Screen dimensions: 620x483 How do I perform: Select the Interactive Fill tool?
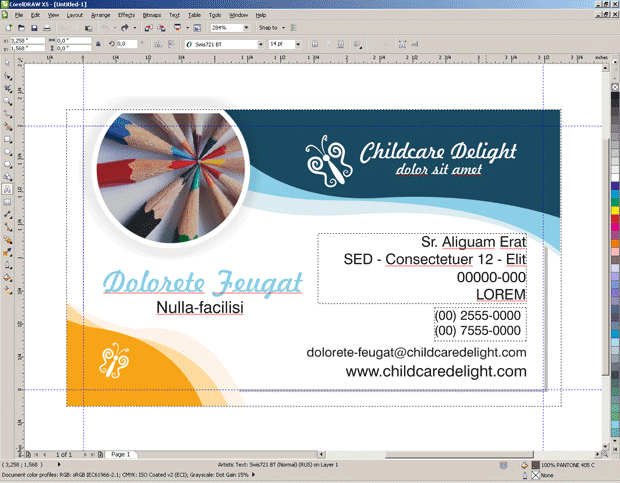tap(8, 290)
